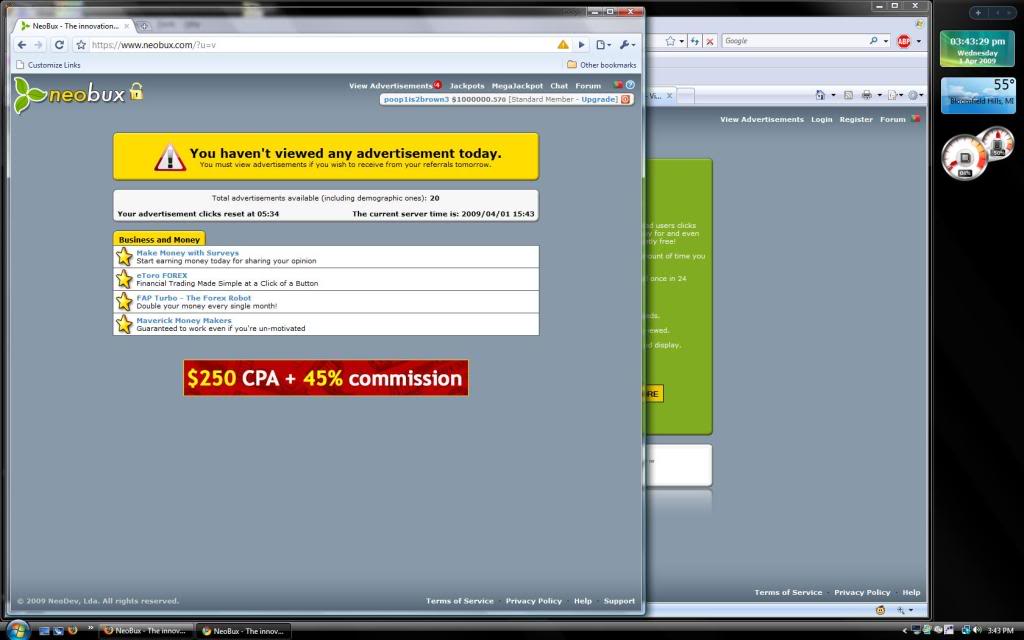Open Help in the Chrome window footer
This screenshot has height=640, width=1024.
[583, 601]
